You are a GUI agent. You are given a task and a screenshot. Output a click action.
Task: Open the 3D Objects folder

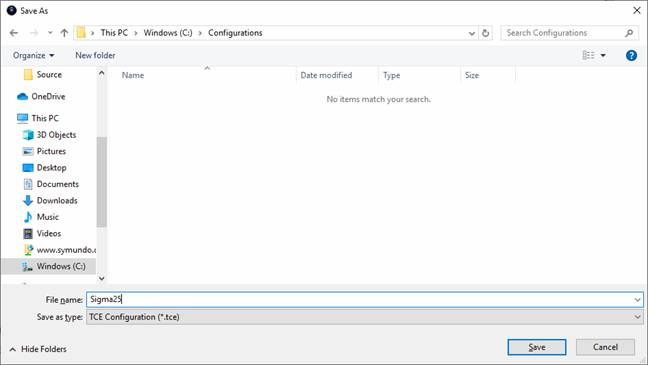click(56, 135)
